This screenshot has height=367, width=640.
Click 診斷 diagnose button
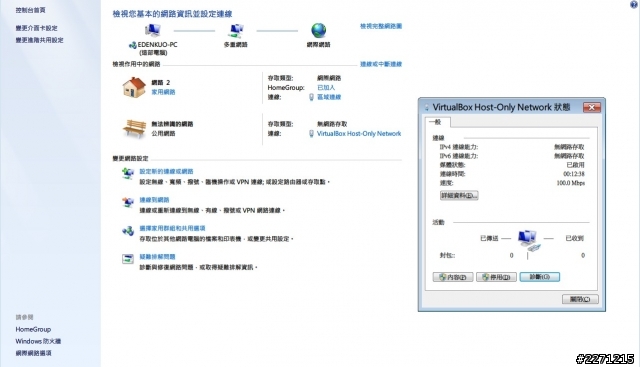[x=540, y=277]
